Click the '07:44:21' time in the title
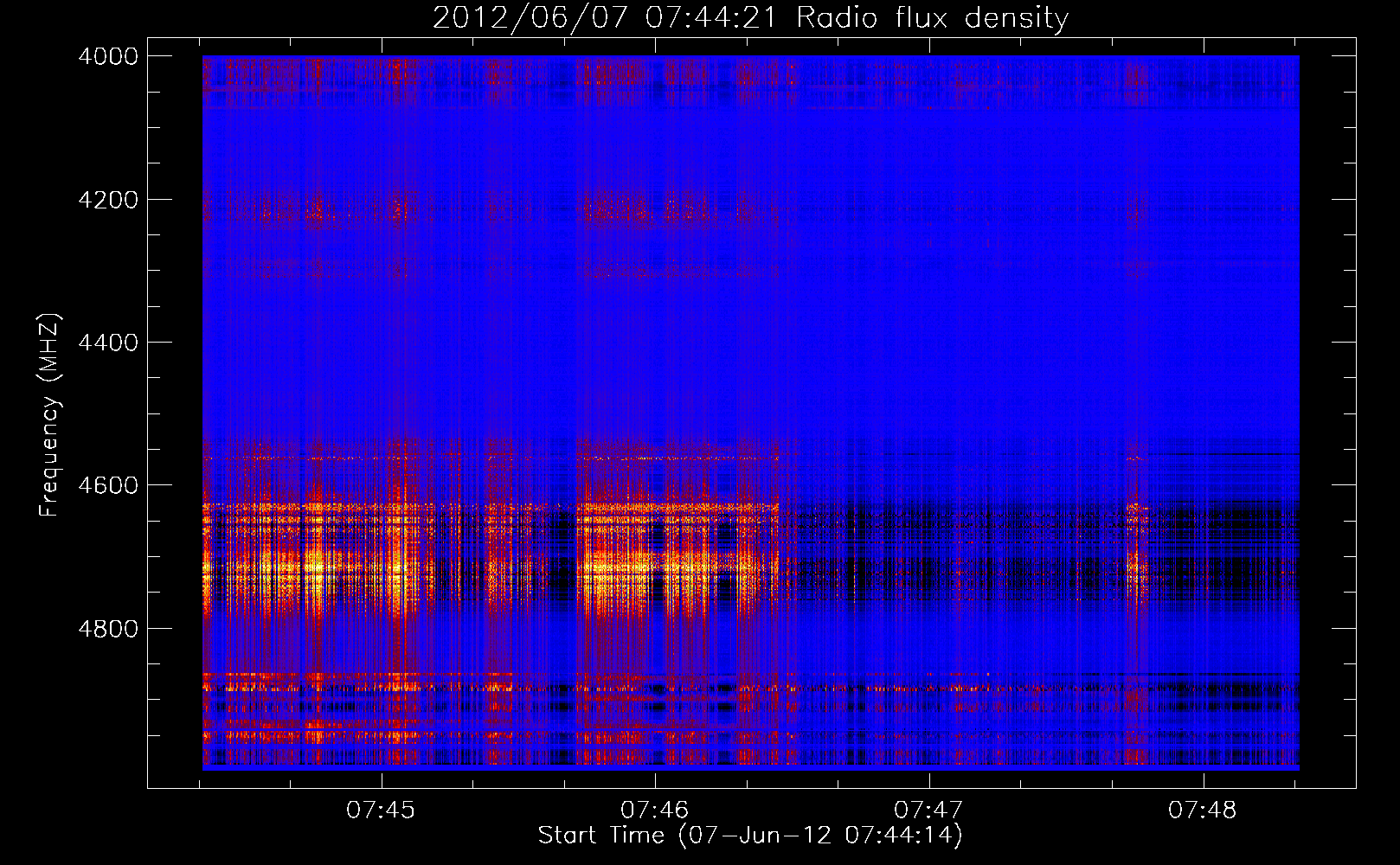The width and height of the screenshot is (1400, 865). tap(711, 18)
